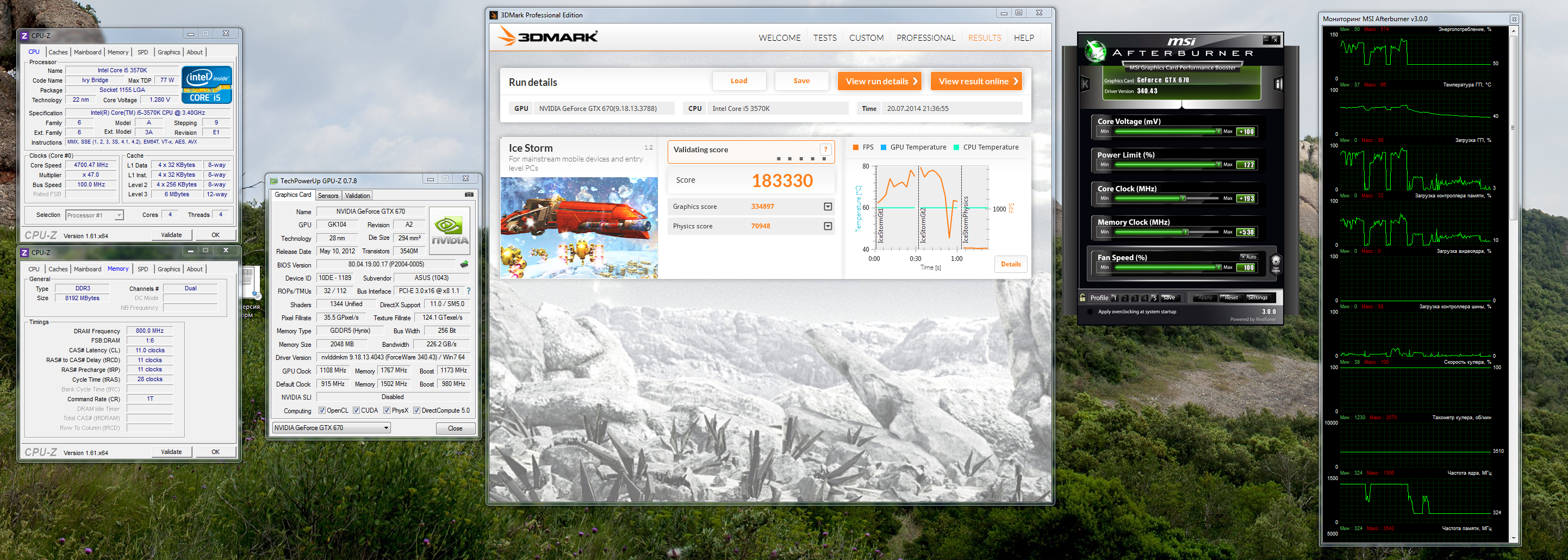Toggle Apply overclocking at system startup
The width and height of the screenshot is (1568, 560).
point(1090,312)
